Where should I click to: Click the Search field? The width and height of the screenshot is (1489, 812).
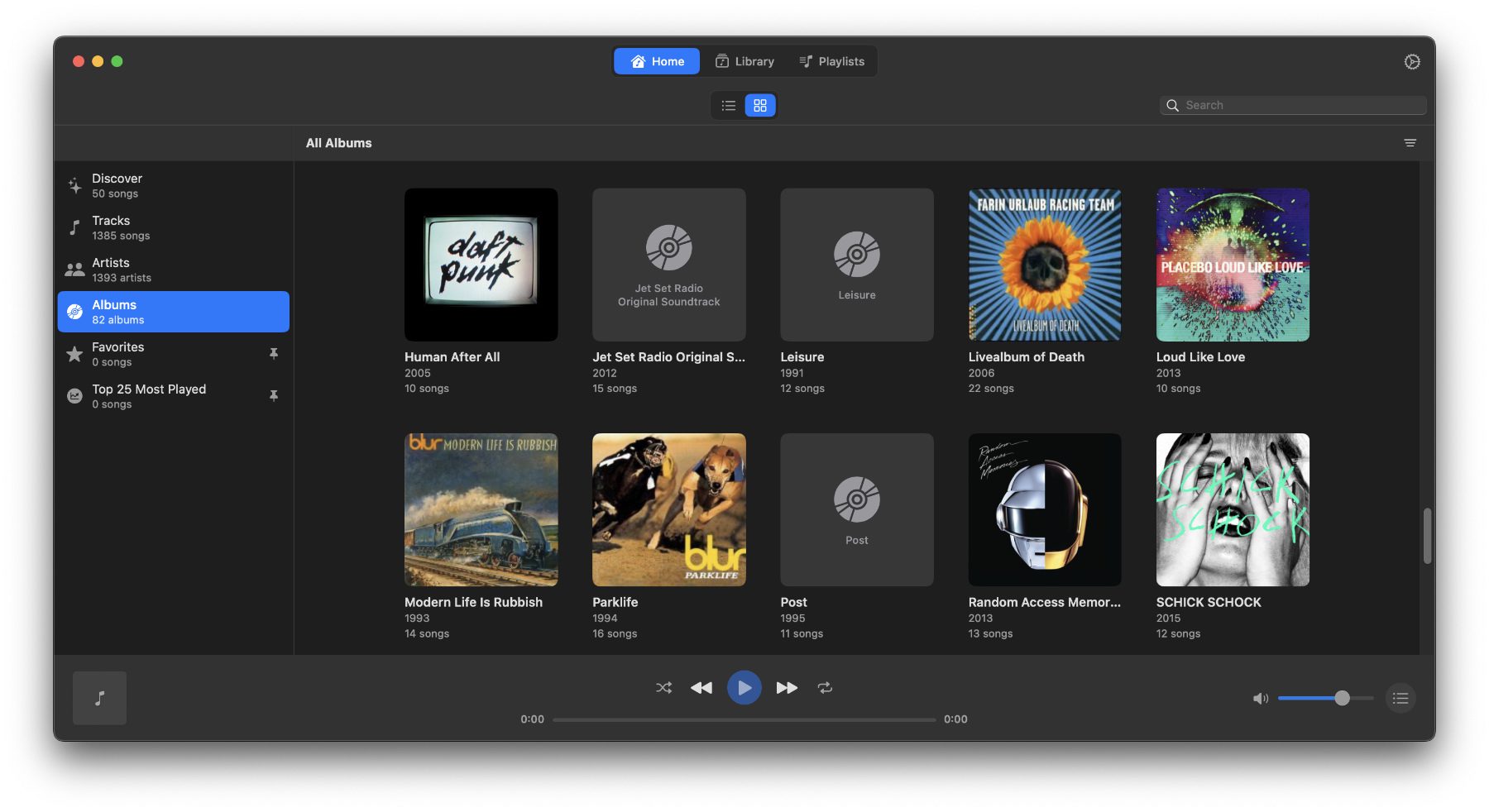point(1300,105)
